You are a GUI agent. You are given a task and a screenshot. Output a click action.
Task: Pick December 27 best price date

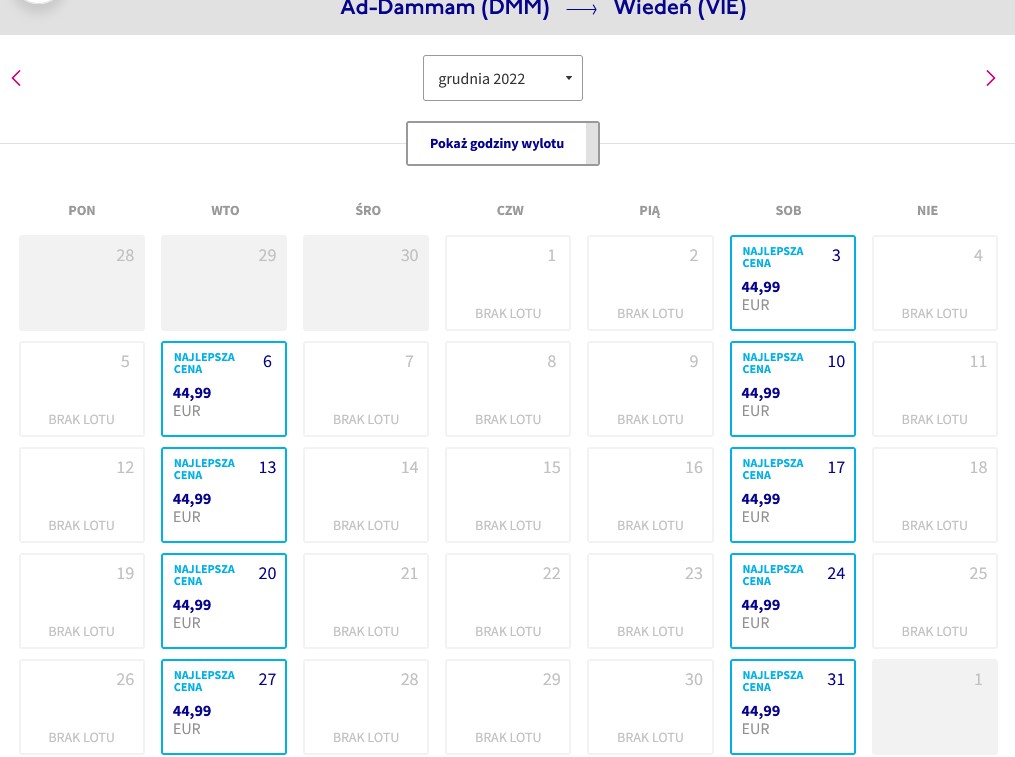[x=224, y=707]
